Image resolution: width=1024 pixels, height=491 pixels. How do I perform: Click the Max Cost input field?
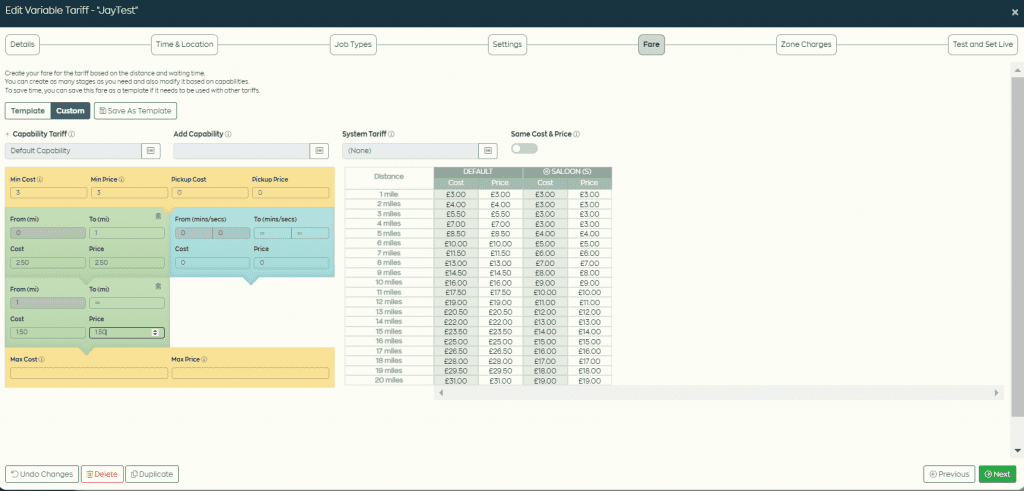89,373
